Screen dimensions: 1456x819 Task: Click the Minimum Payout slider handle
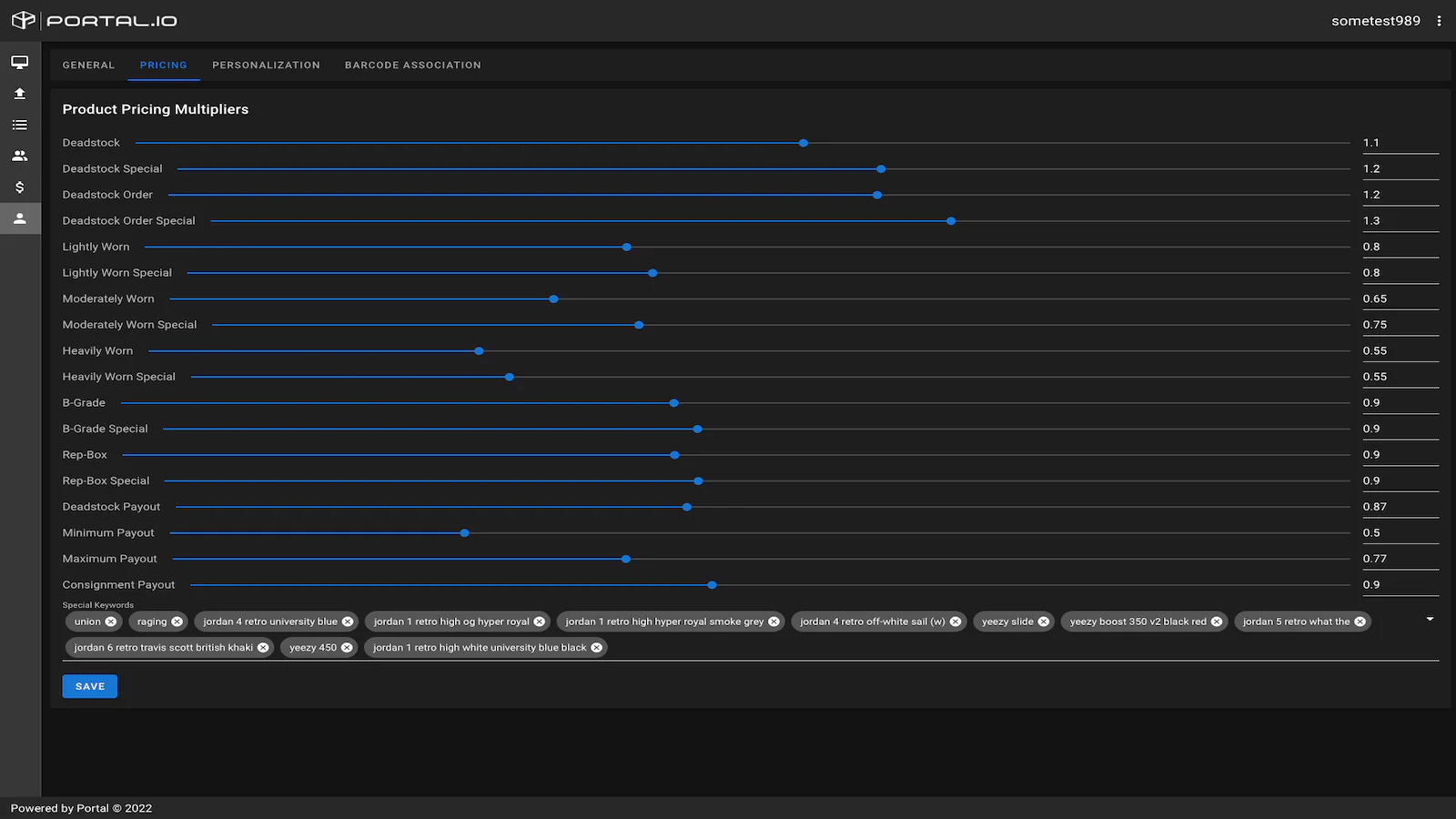point(464,533)
